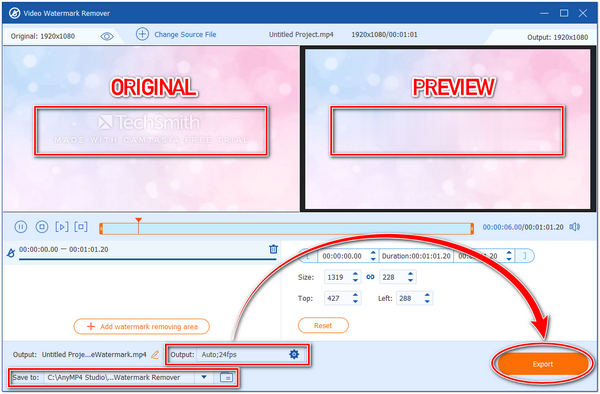Screen dimensions: 600x394
Task: Click the Save to path C:\AnyMP4 Studio field
Action: [119, 378]
